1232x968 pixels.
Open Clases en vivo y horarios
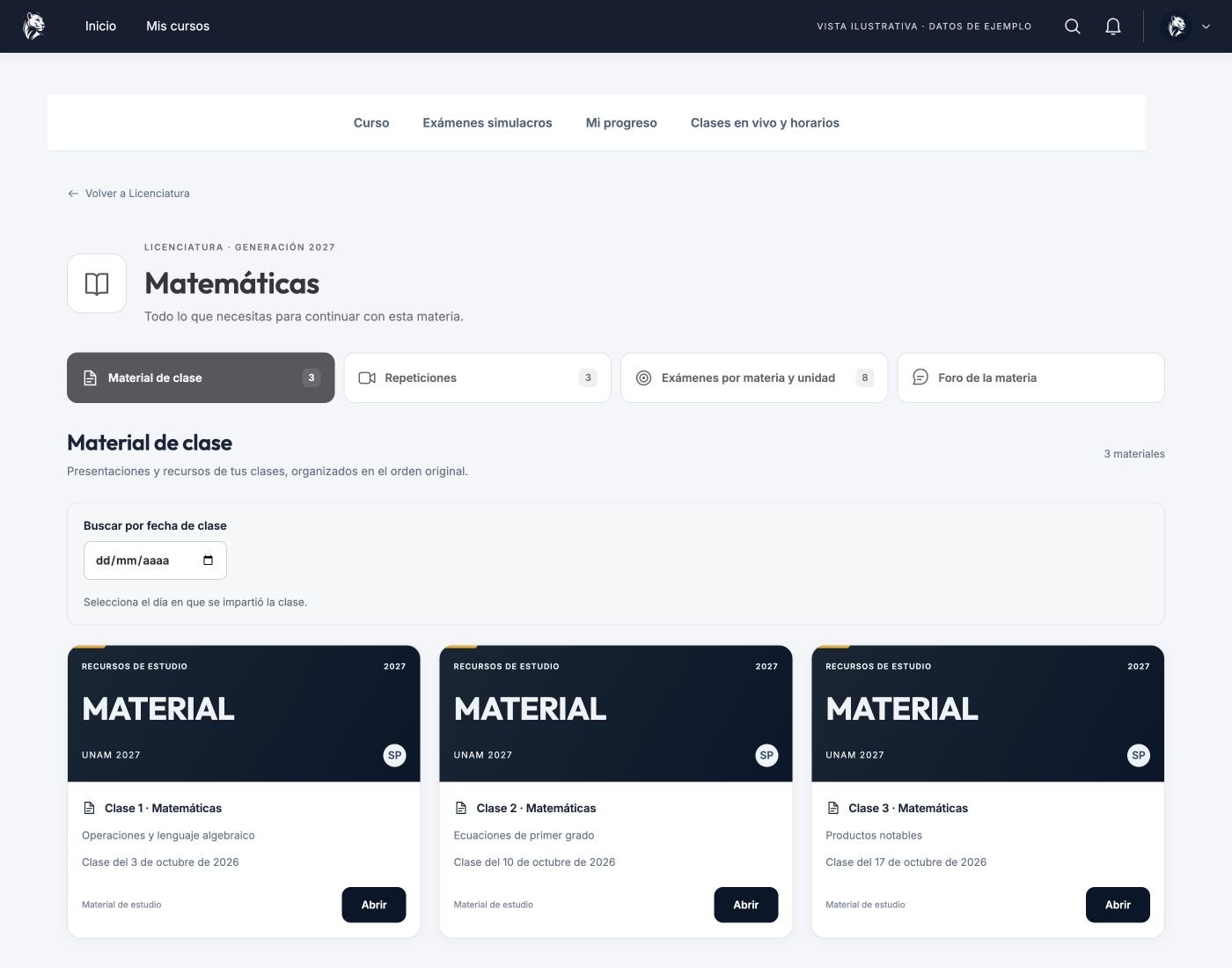pyautogui.click(x=765, y=123)
